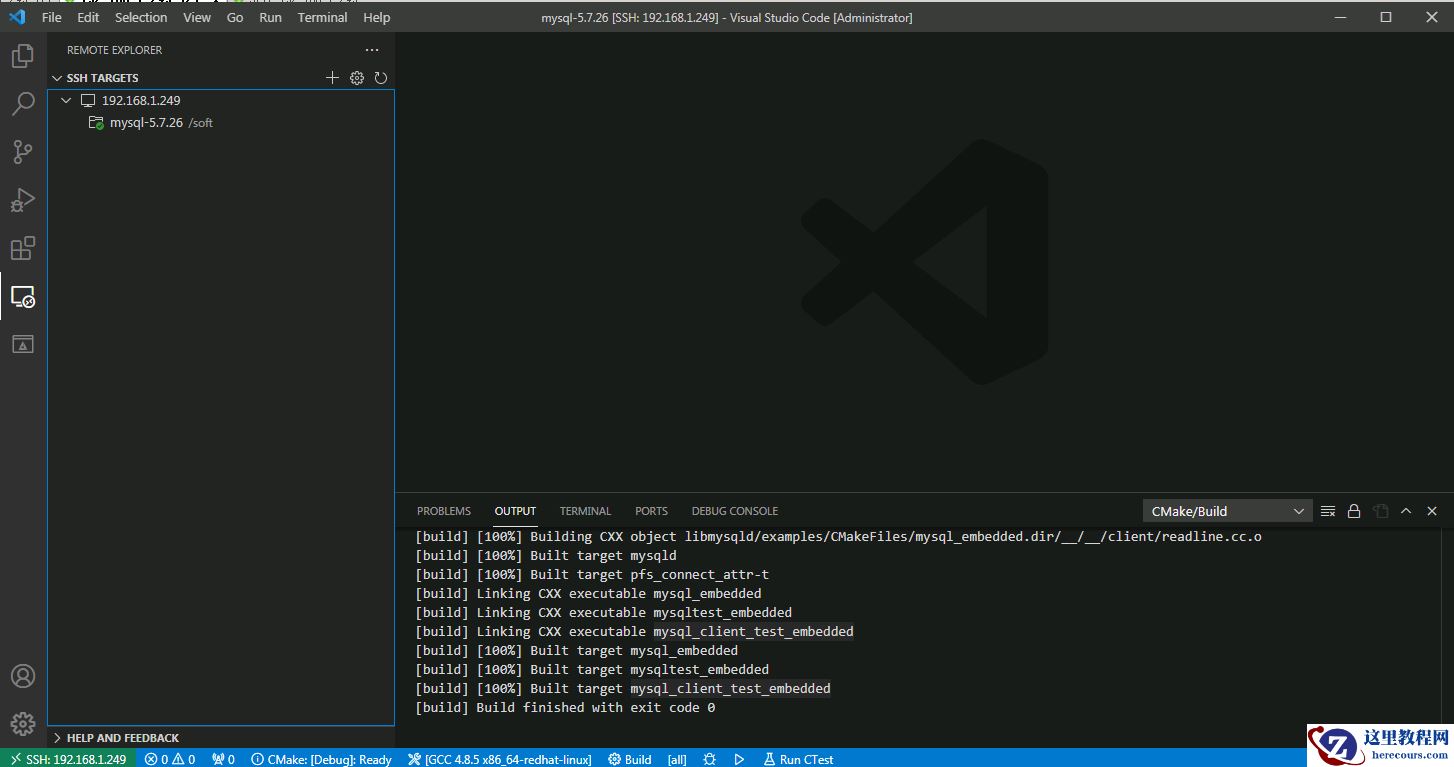This screenshot has width=1454, height=767.
Task: Open the Source Control view
Action: pos(23,151)
